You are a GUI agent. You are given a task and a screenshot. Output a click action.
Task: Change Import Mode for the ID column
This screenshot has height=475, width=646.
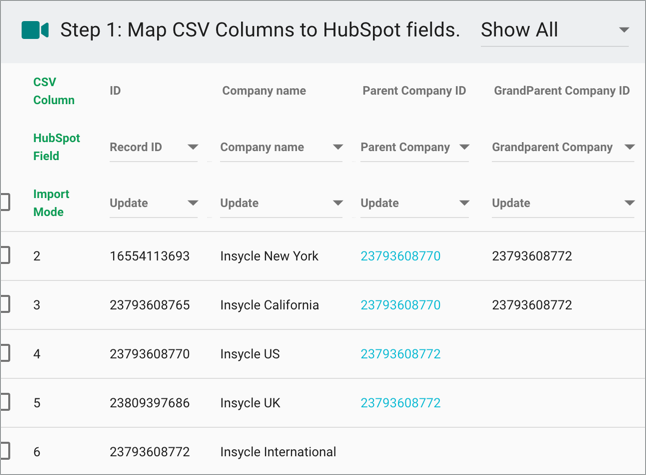(x=154, y=203)
